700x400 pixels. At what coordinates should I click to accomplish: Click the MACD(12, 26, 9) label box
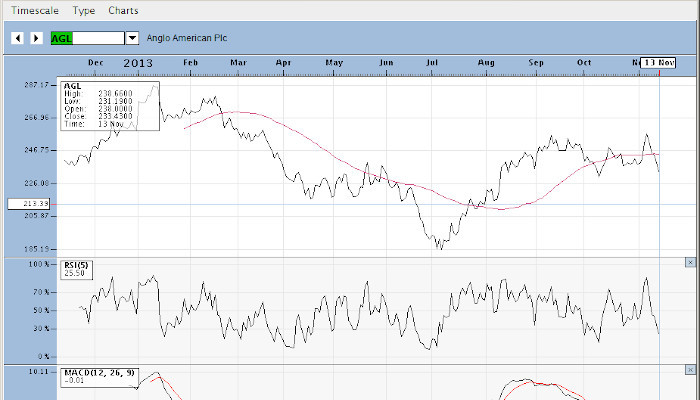98,376
